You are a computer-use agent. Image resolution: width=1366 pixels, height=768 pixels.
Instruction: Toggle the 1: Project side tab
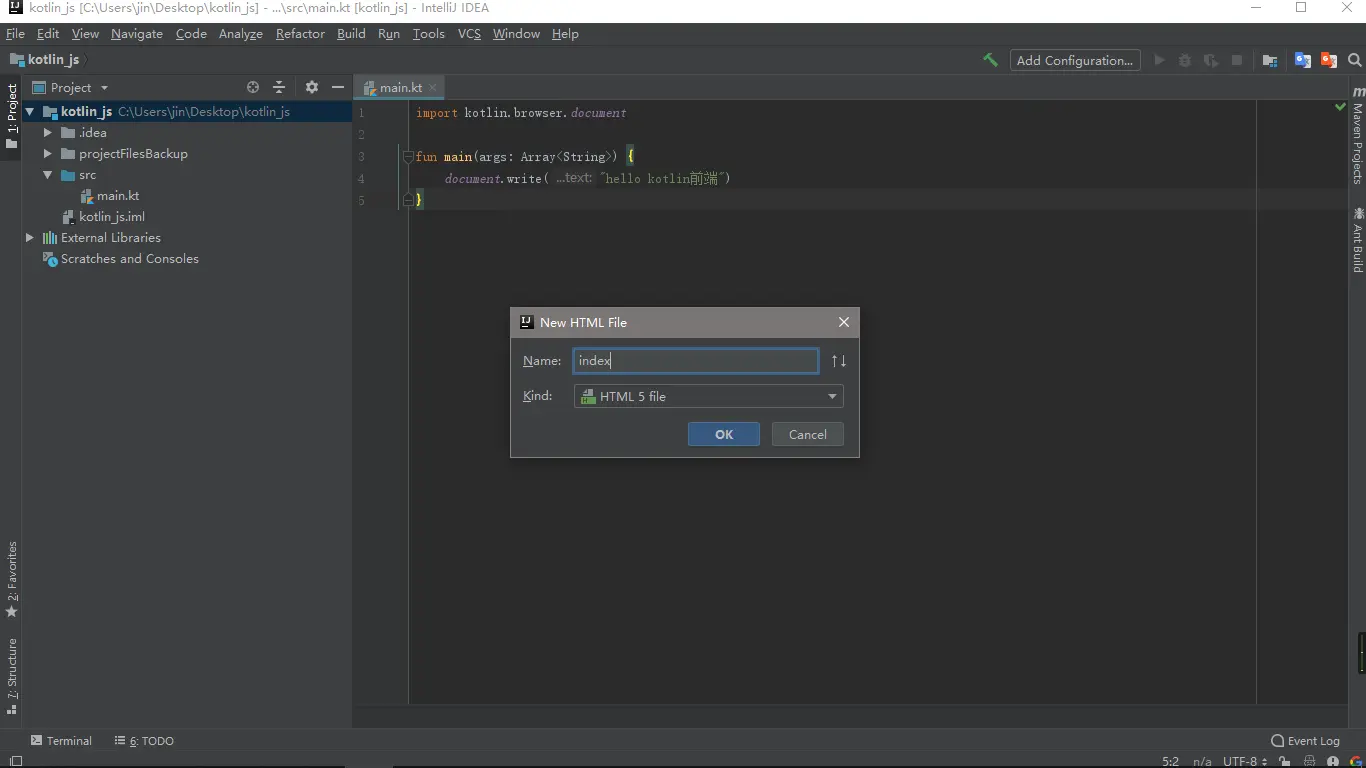(x=12, y=116)
